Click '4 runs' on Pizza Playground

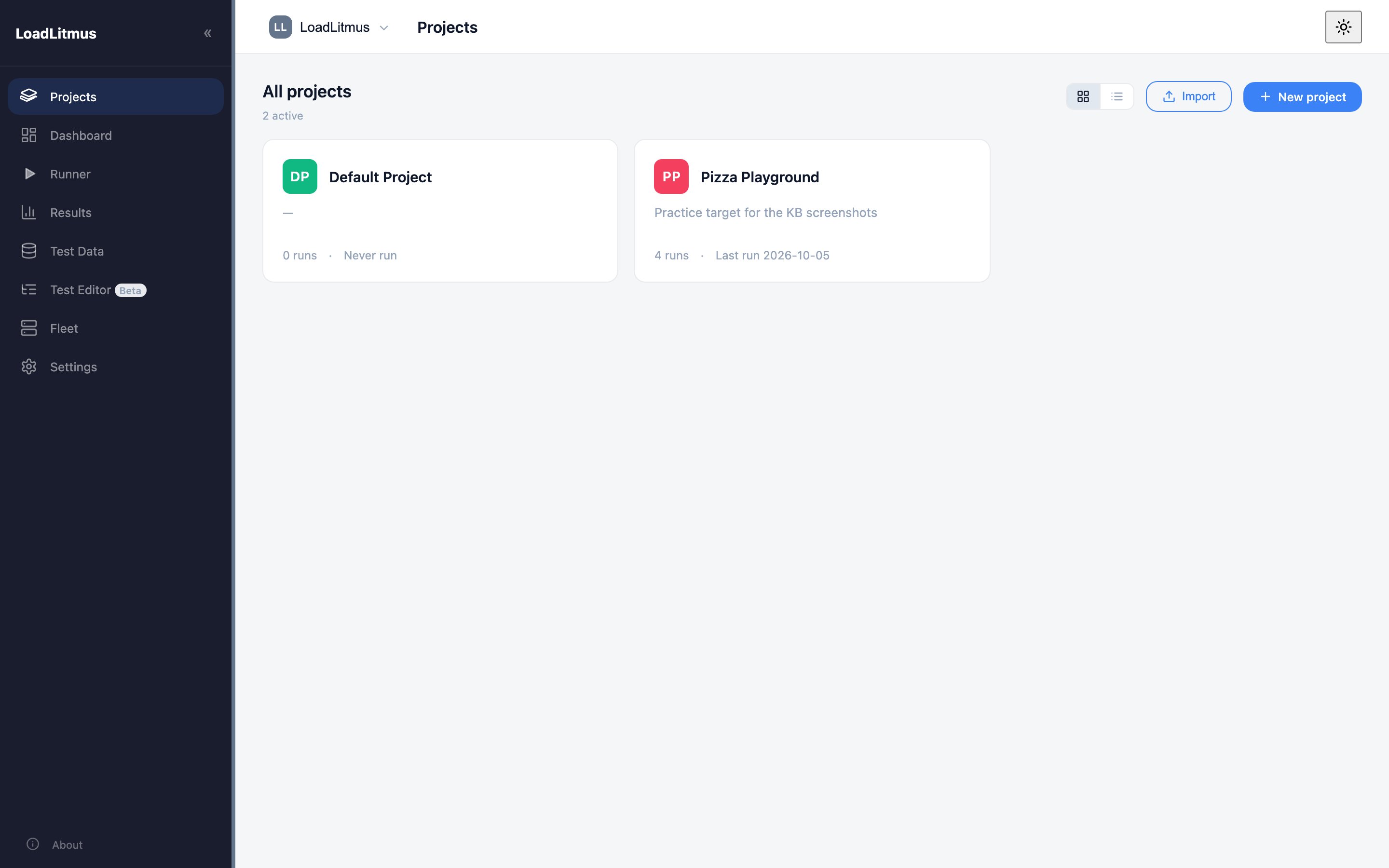671,256
